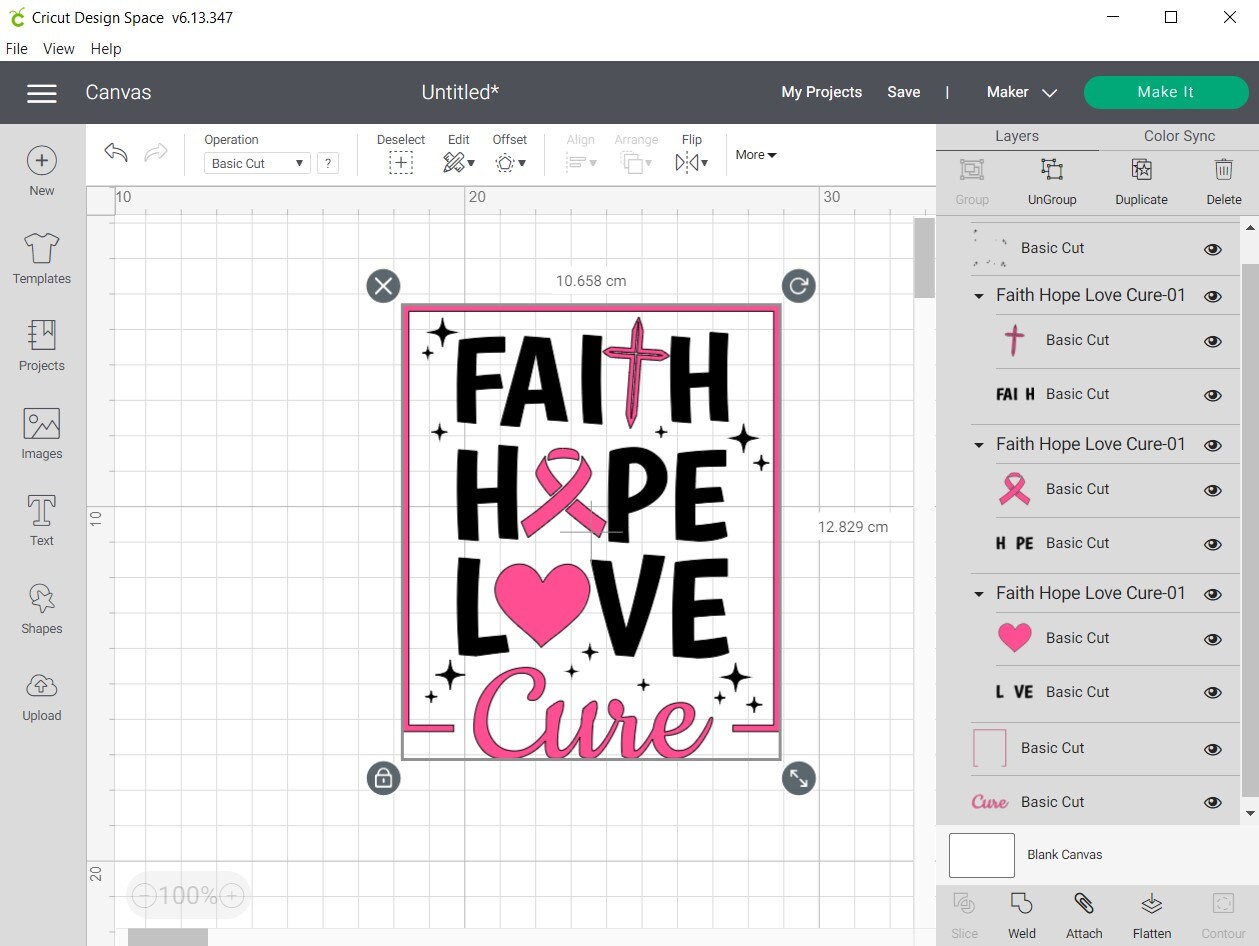Open the Operation dropdown
This screenshot has height=946, width=1259.
[257, 162]
